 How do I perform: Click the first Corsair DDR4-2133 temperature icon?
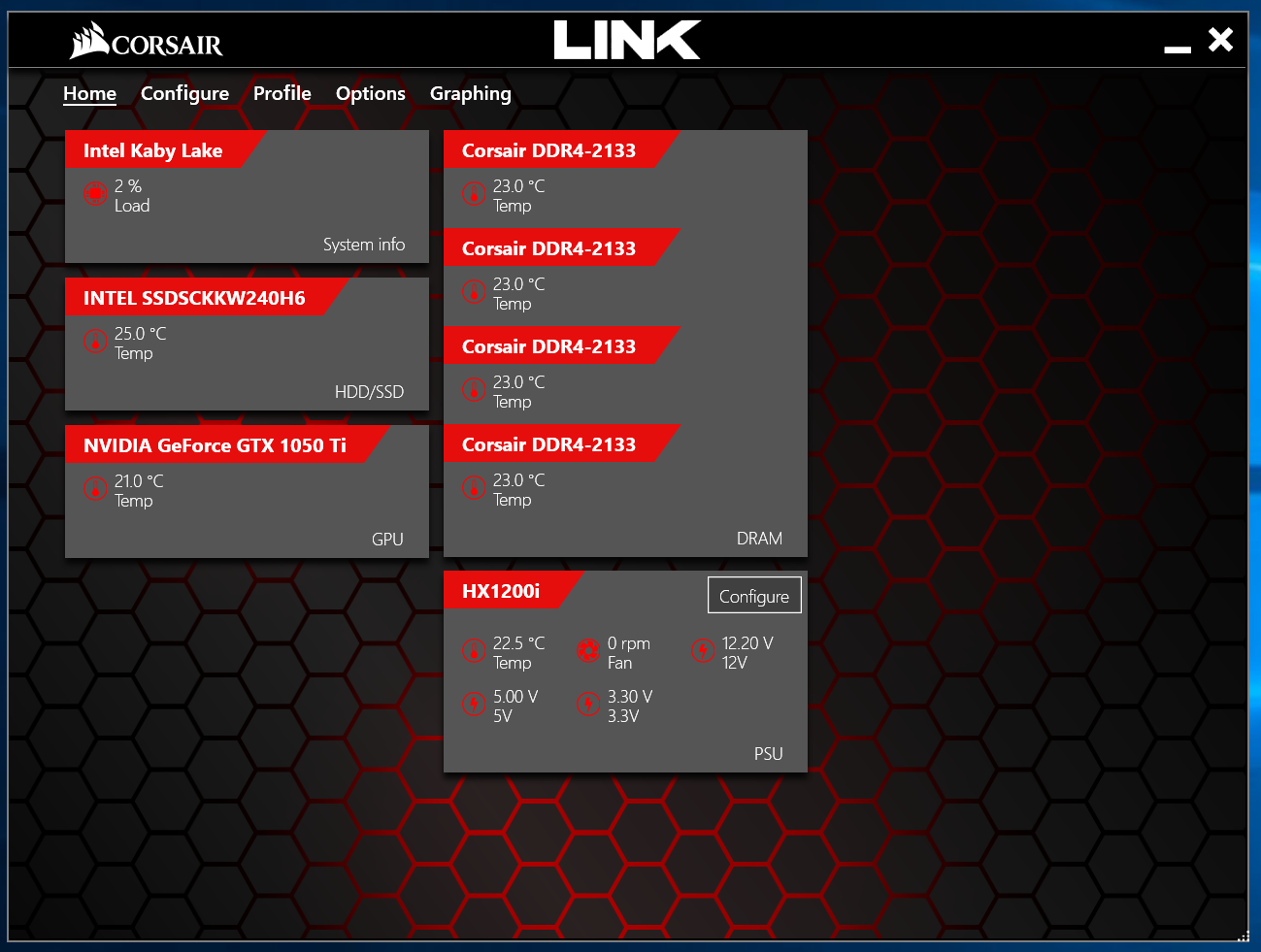coord(473,194)
